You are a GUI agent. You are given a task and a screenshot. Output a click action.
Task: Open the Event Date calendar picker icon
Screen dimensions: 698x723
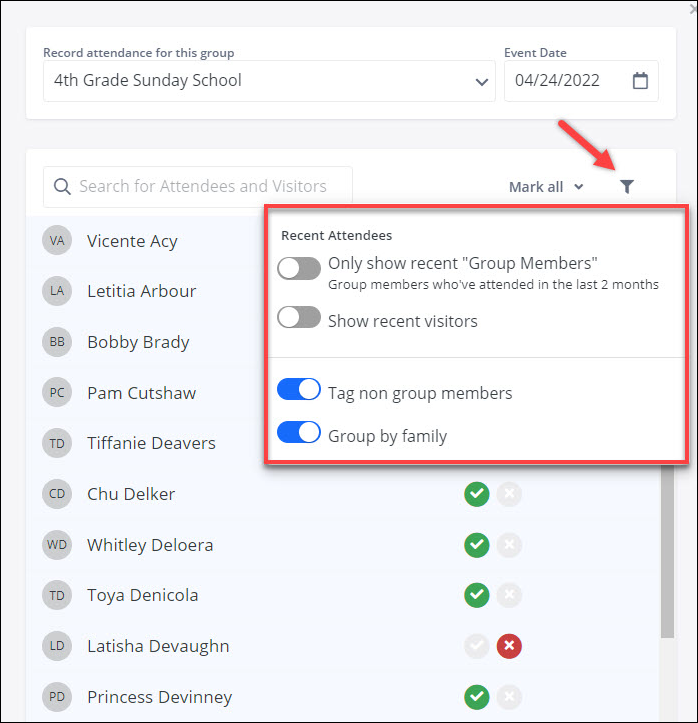pyautogui.click(x=641, y=81)
